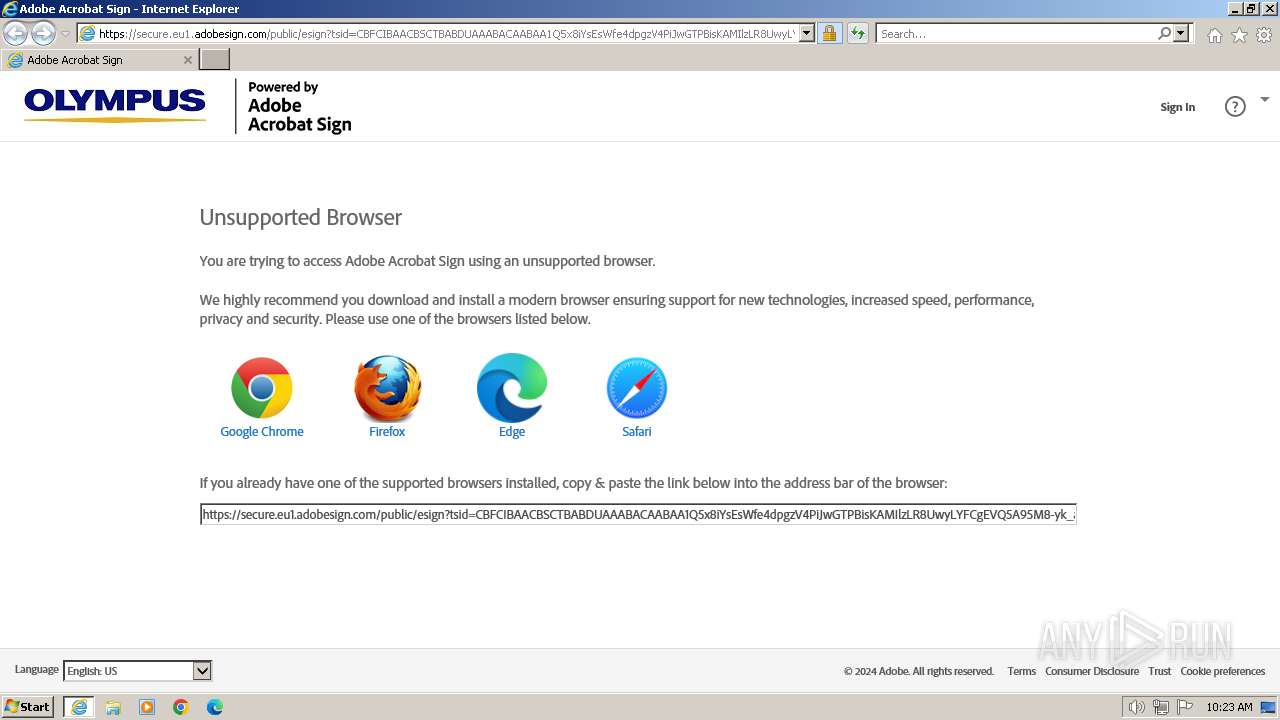Expand the help dropdown arrow in header

click(x=1265, y=99)
